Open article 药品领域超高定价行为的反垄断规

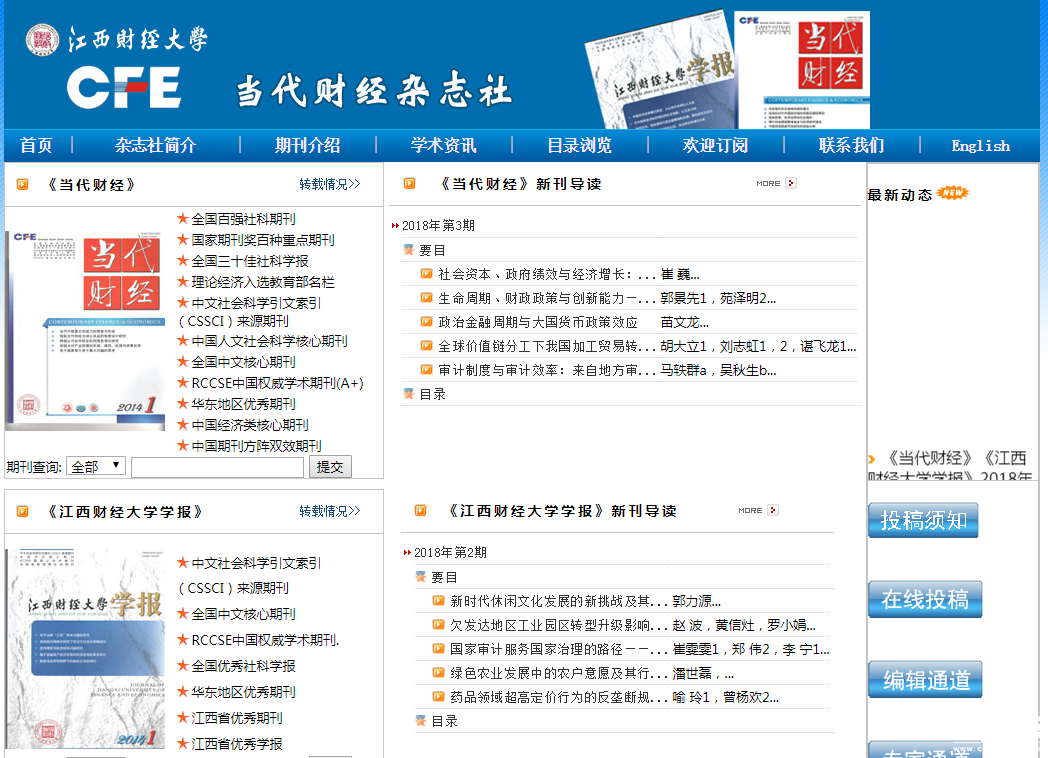click(557, 697)
